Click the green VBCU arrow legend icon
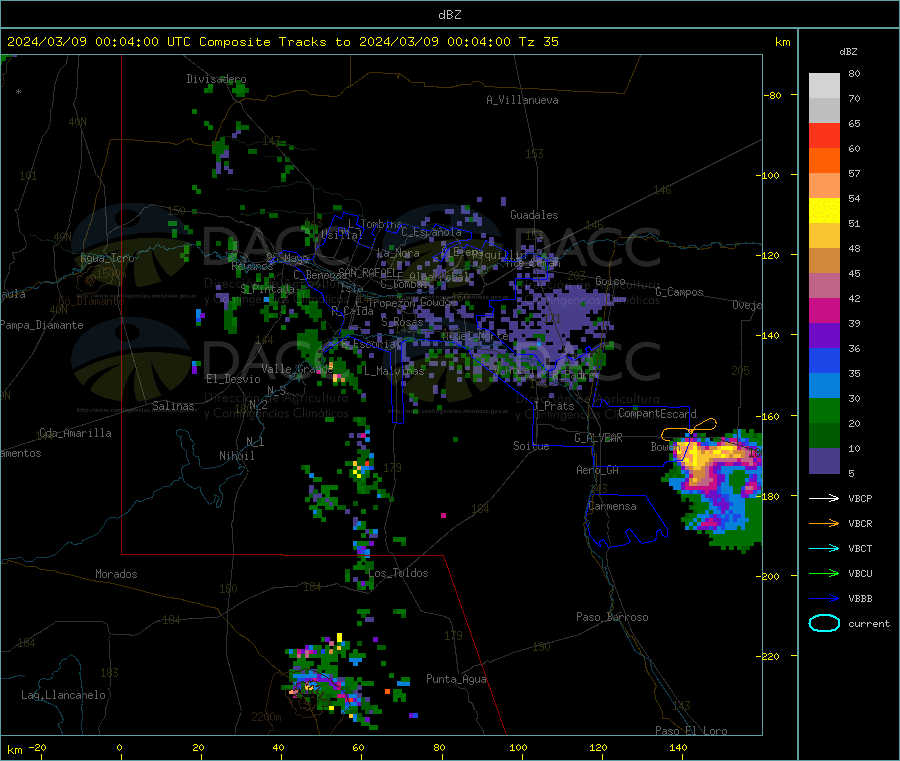900x761 pixels. tap(824, 573)
